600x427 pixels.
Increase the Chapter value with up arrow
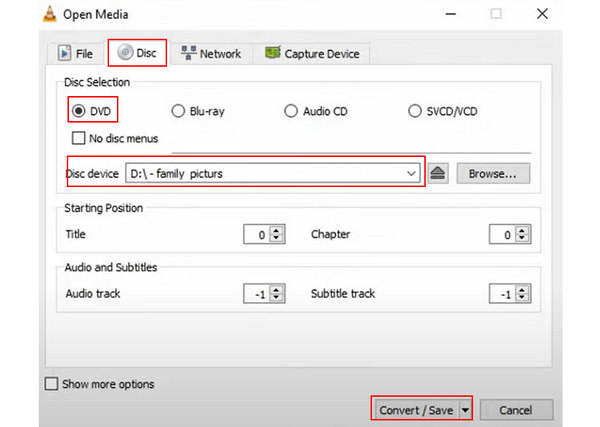(522, 230)
